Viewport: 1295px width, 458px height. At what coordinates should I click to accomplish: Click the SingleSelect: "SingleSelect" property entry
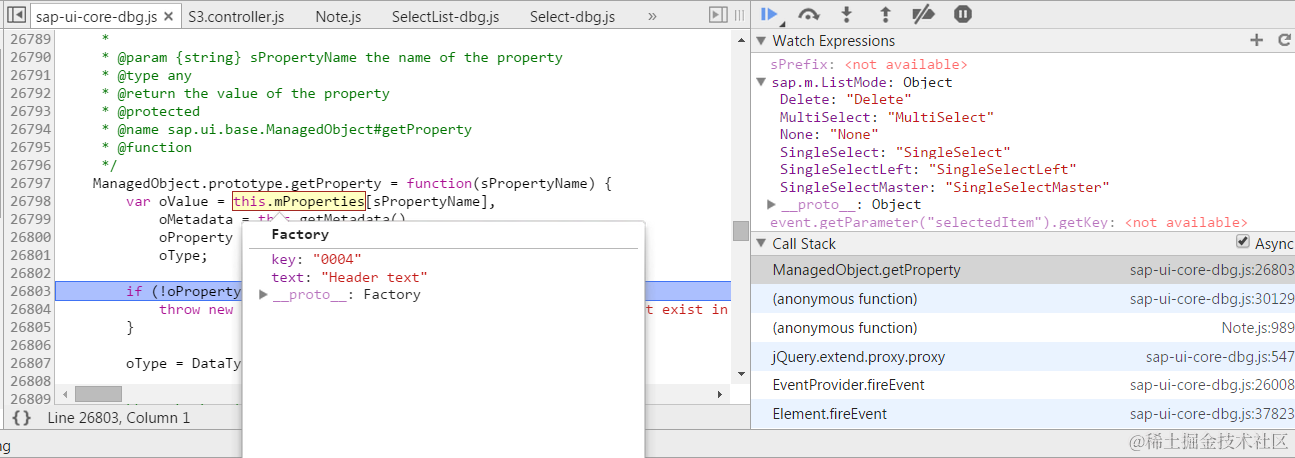(x=895, y=152)
